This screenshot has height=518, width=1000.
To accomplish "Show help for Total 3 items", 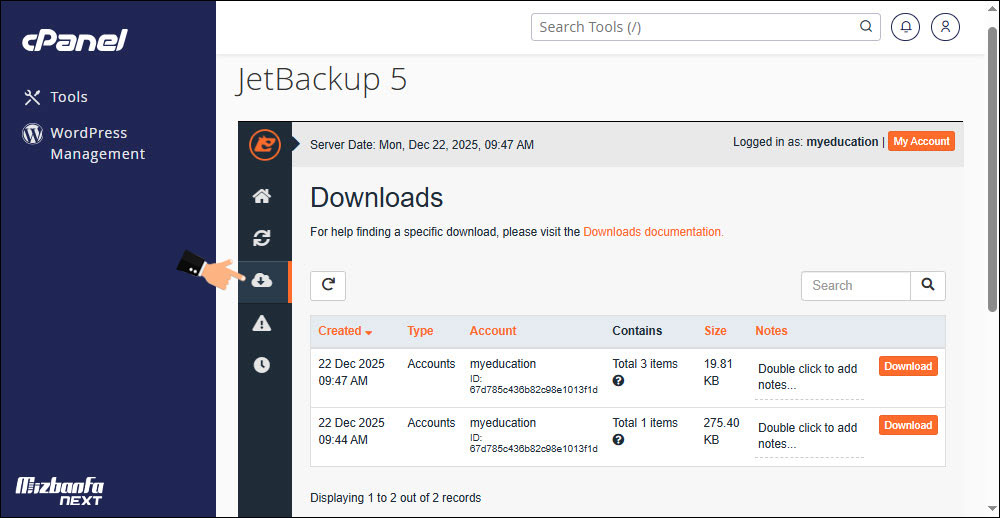I will (618, 381).
